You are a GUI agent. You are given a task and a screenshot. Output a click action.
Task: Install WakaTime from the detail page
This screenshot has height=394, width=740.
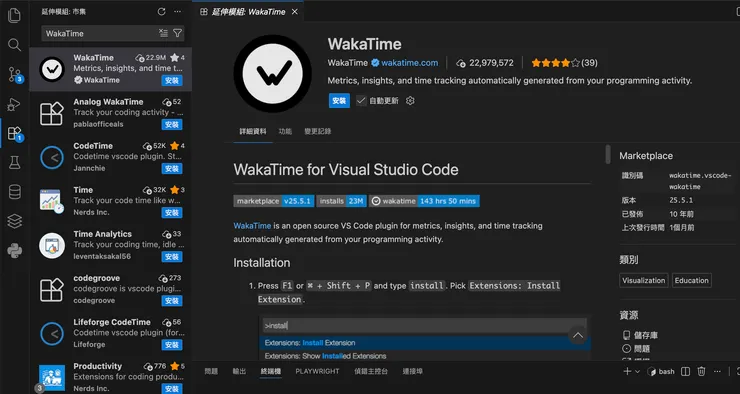(x=339, y=101)
